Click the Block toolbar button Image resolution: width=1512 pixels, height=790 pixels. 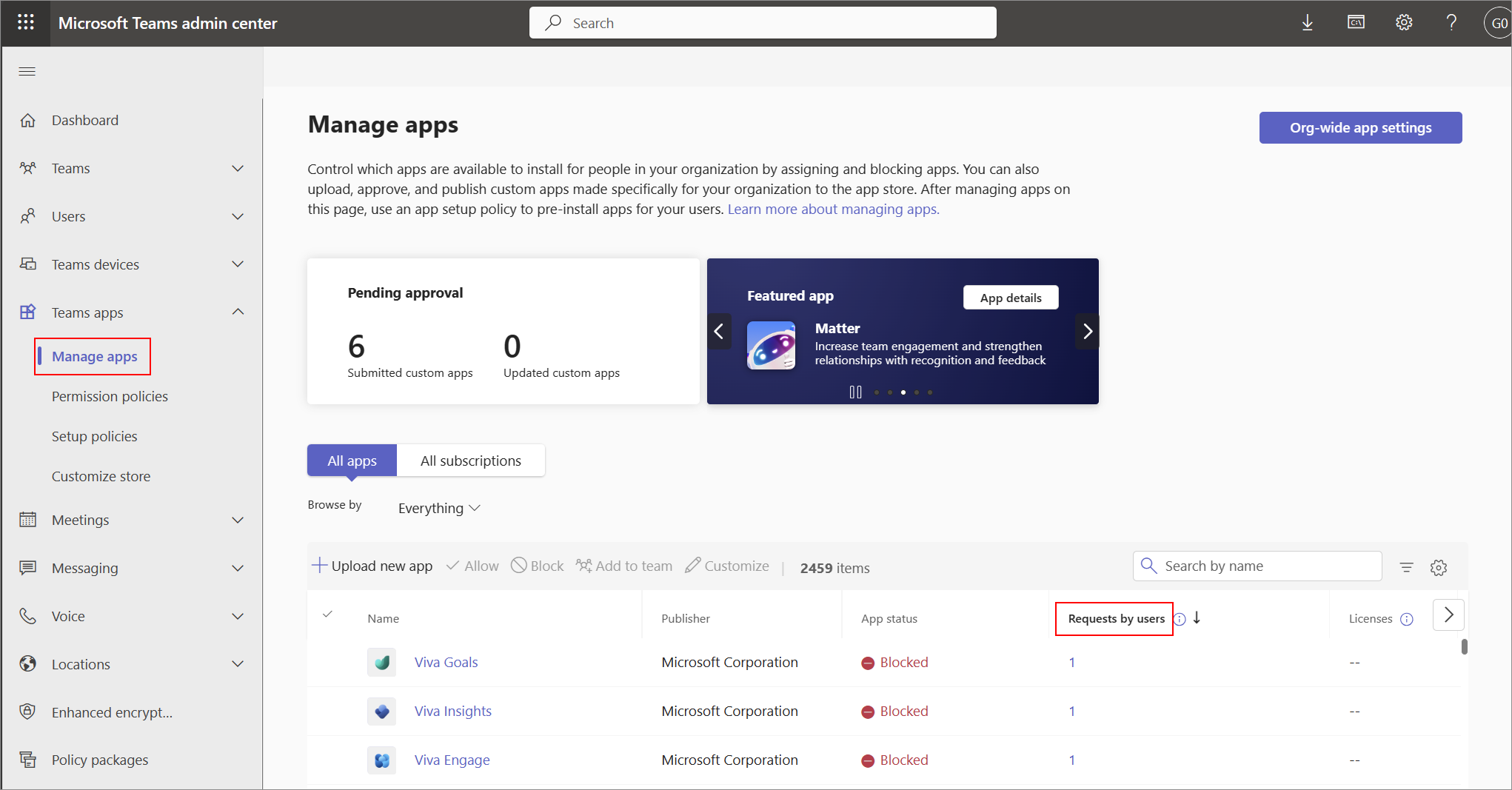coord(538,566)
